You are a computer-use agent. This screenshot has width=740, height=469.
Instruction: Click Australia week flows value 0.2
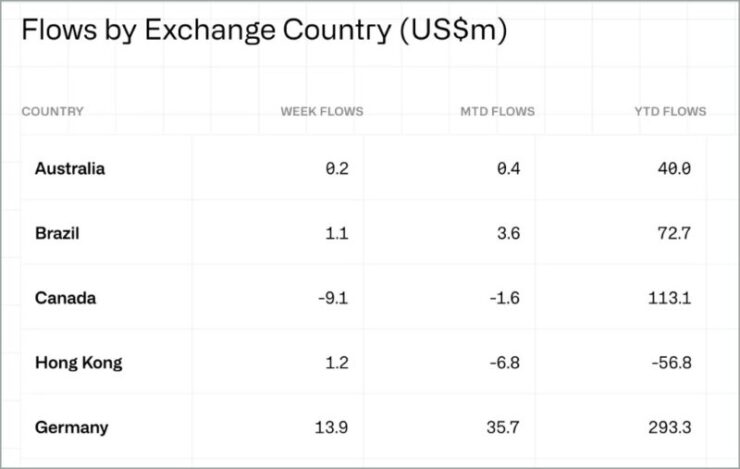click(x=337, y=168)
